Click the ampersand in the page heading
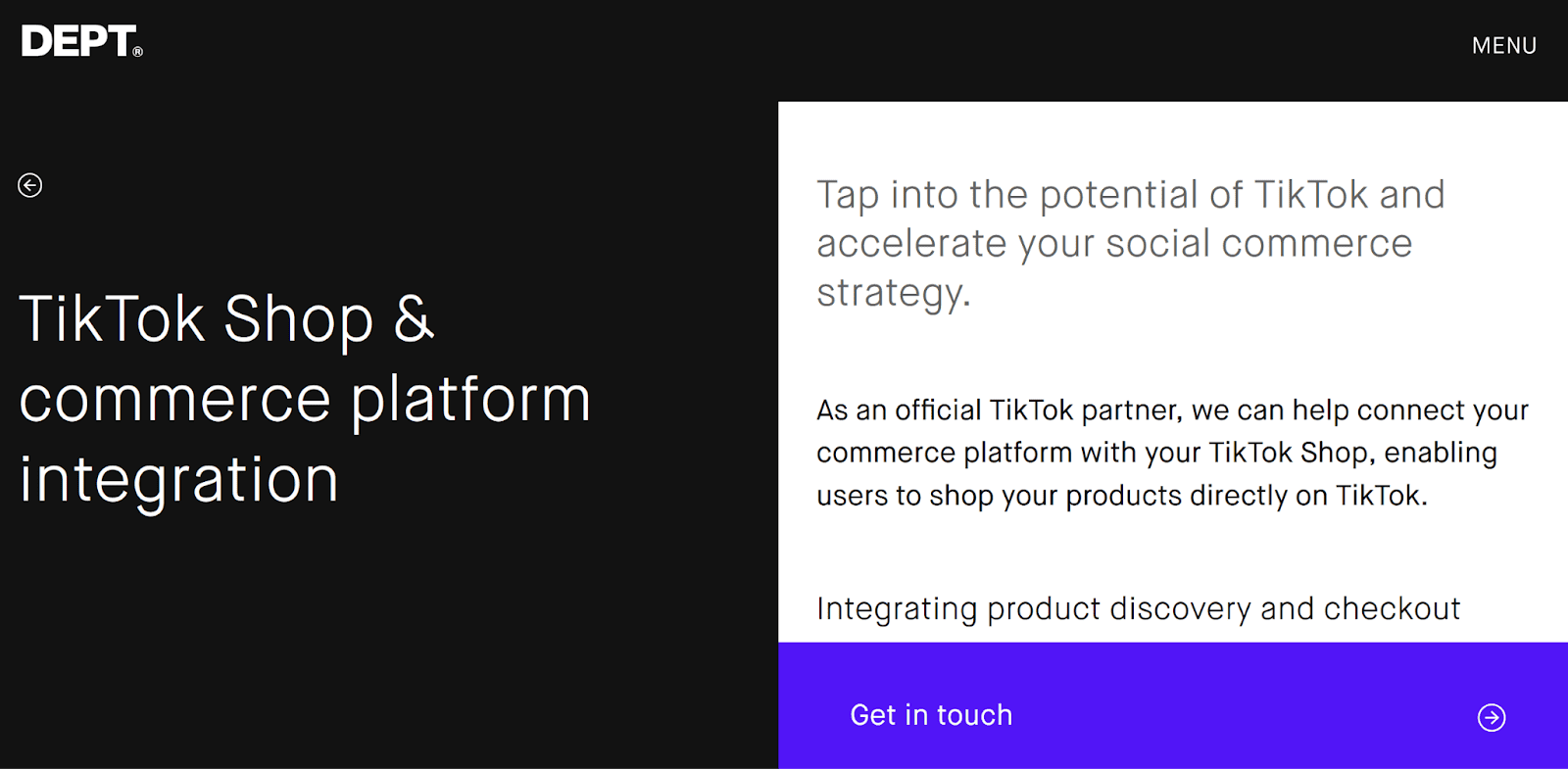 [x=414, y=318]
